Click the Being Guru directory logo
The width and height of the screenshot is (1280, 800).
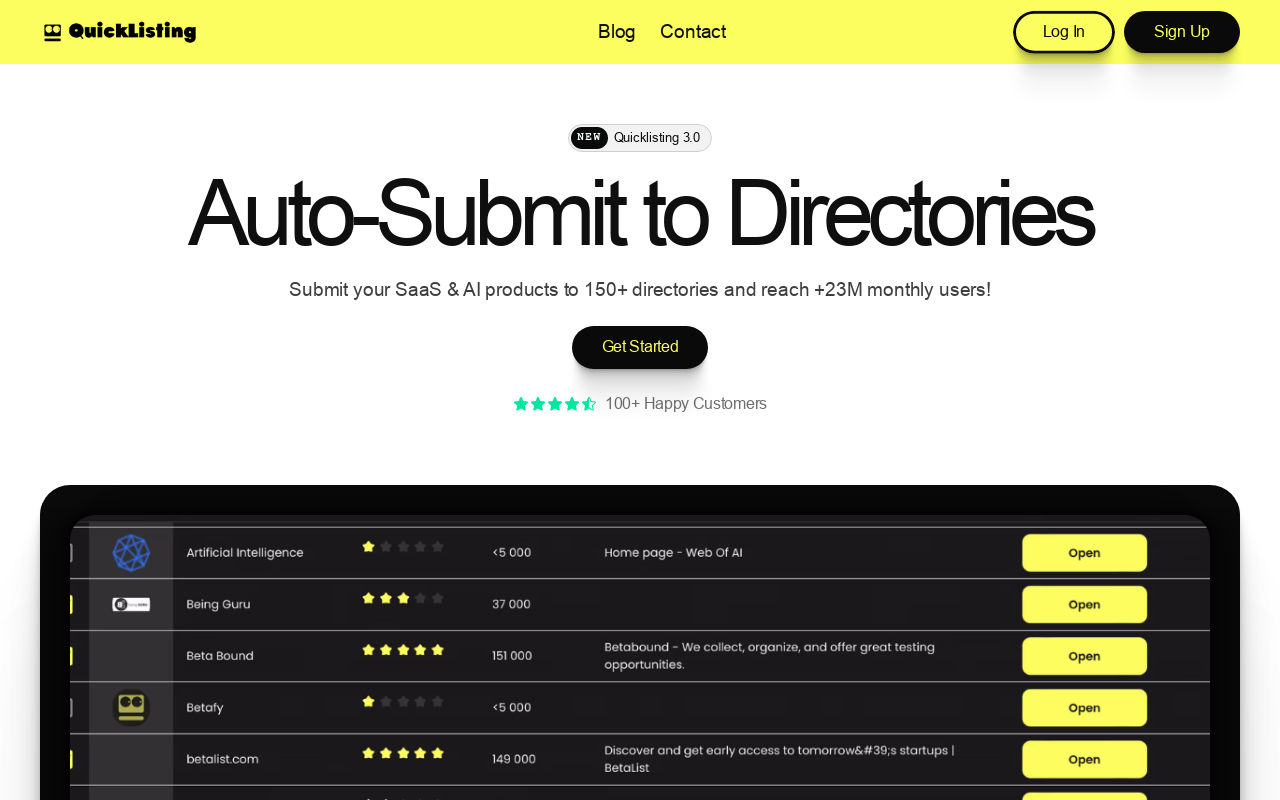[x=131, y=604]
